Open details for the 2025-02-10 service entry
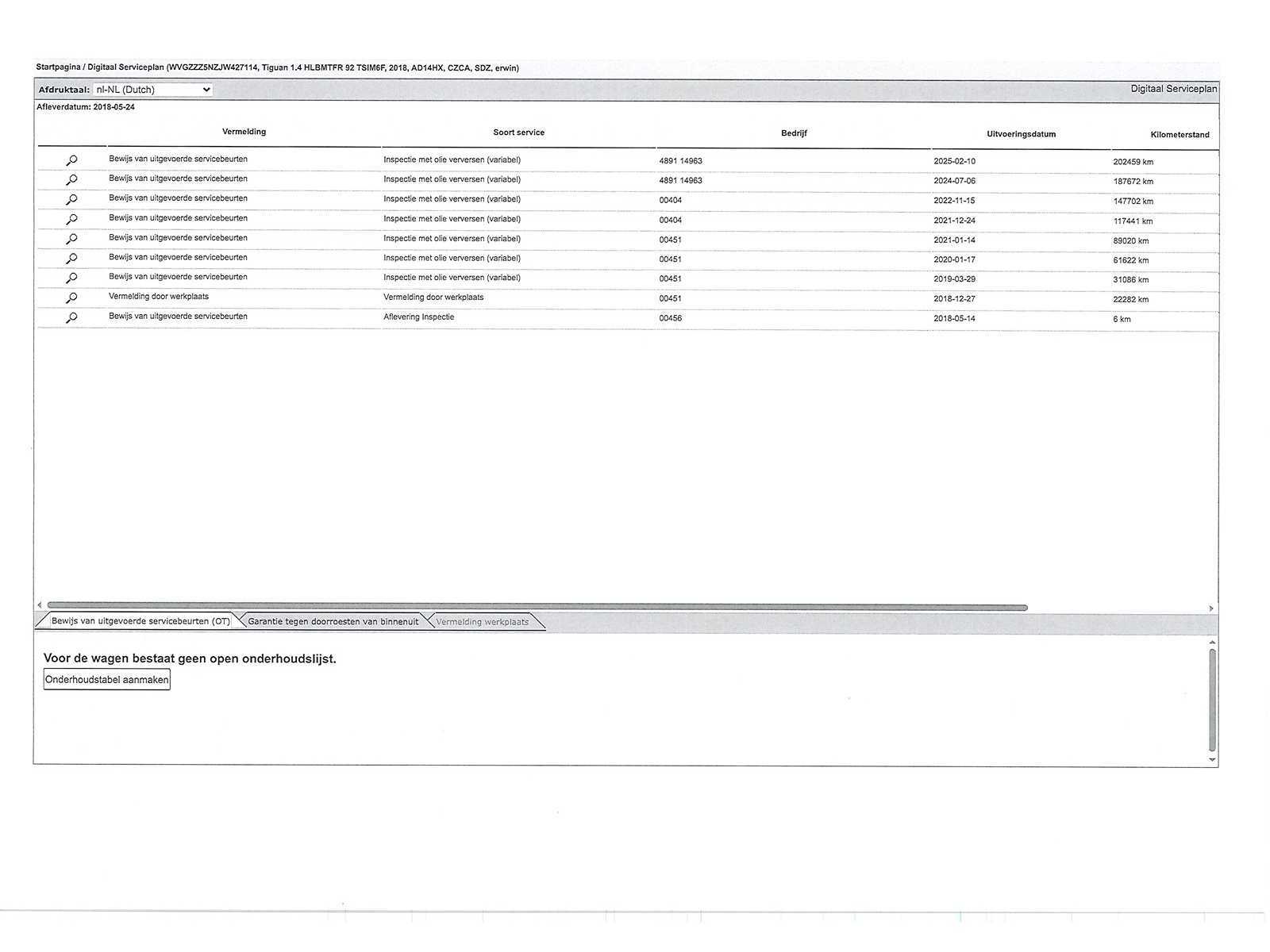 click(71, 160)
